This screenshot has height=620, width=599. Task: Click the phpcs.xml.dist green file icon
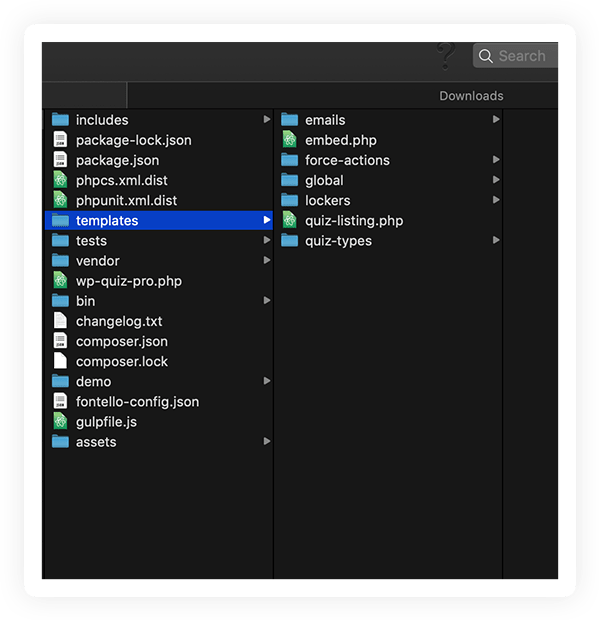pyautogui.click(x=60, y=180)
